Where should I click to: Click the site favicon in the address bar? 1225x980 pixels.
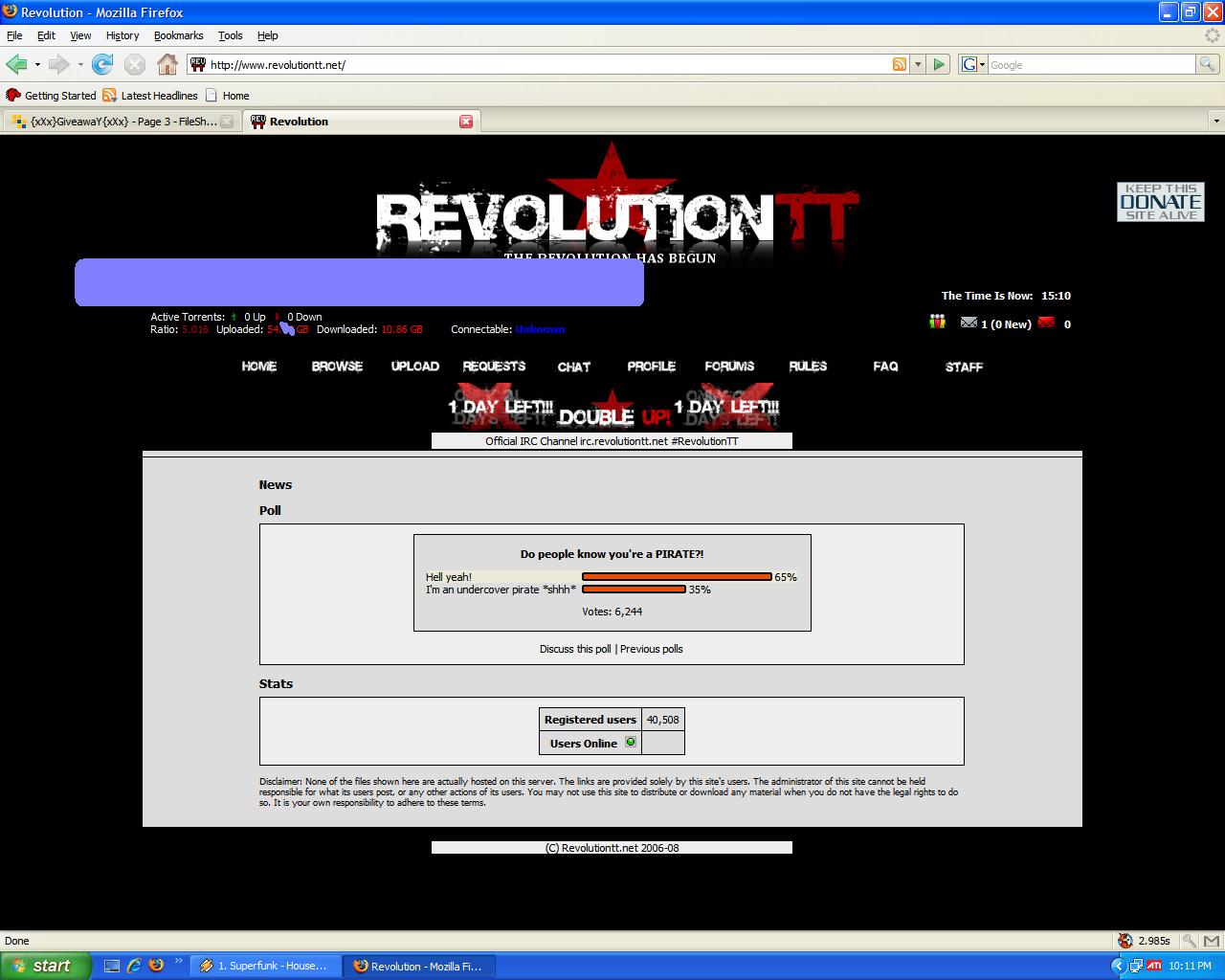(198, 64)
